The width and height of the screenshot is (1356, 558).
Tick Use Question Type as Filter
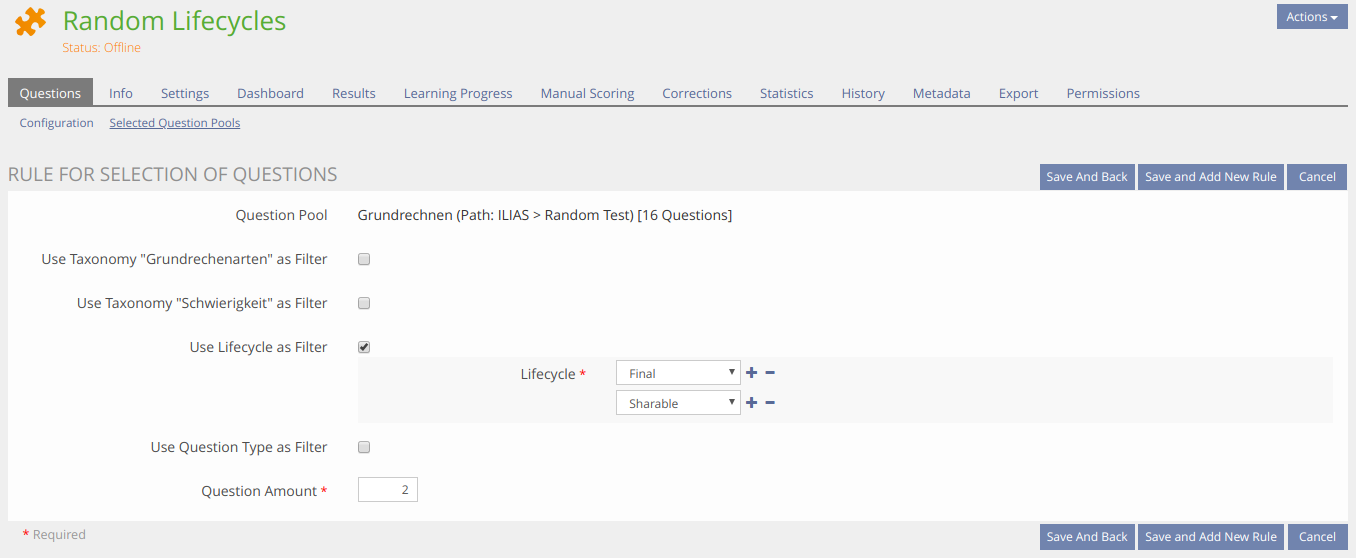click(364, 447)
